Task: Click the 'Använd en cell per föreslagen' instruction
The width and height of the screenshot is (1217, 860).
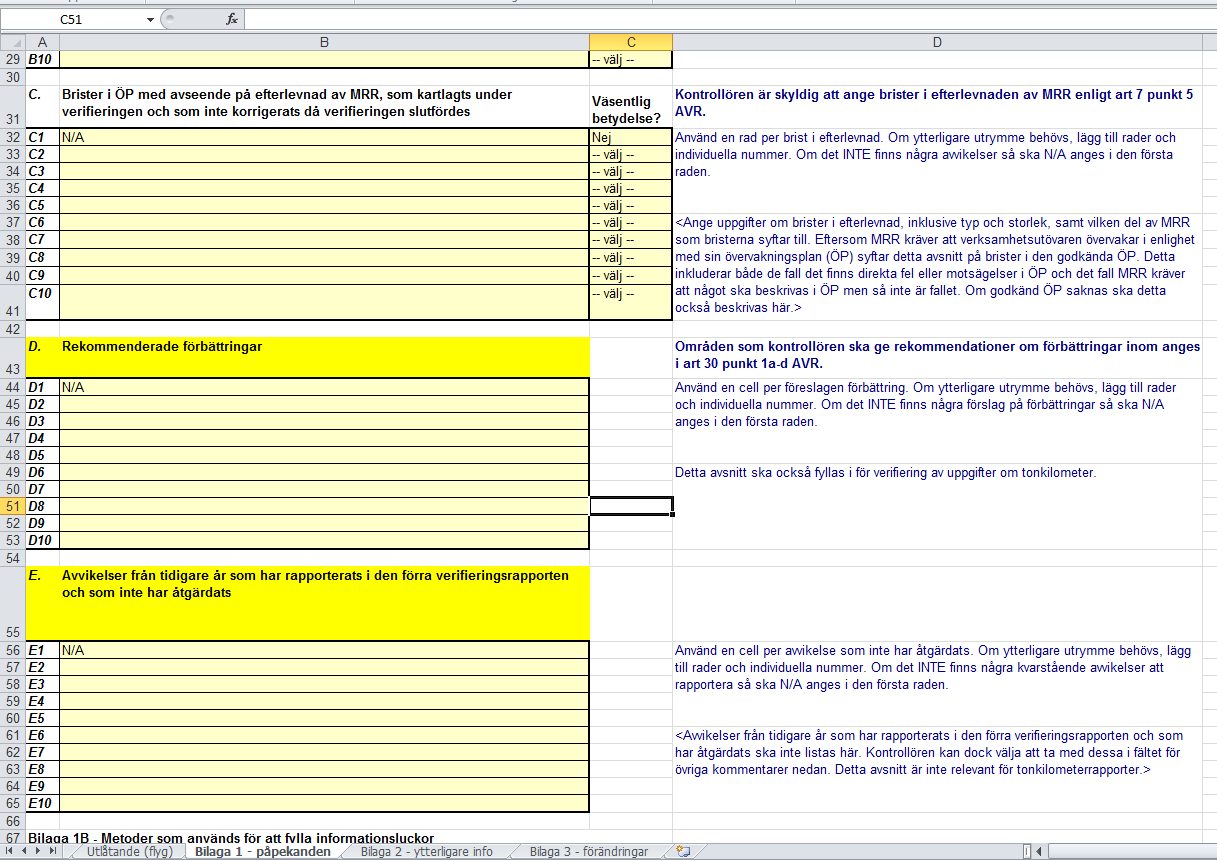Action: pyautogui.click(x=925, y=404)
